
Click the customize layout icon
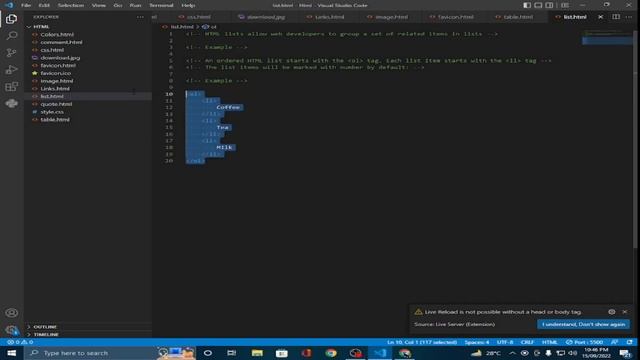coord(565,5)
